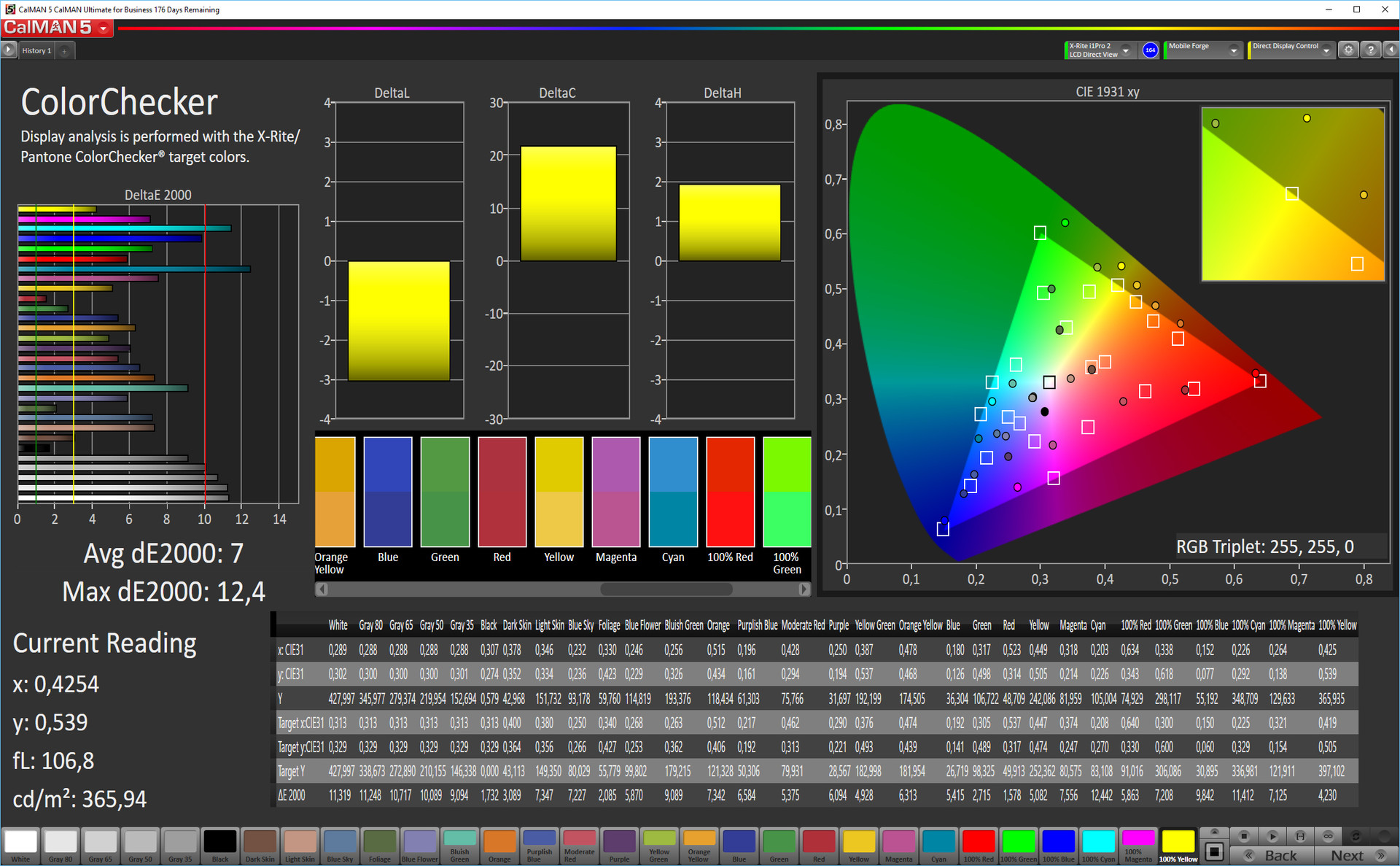Toggle the continuous infinity read icon

click(x=1328, y=836)
